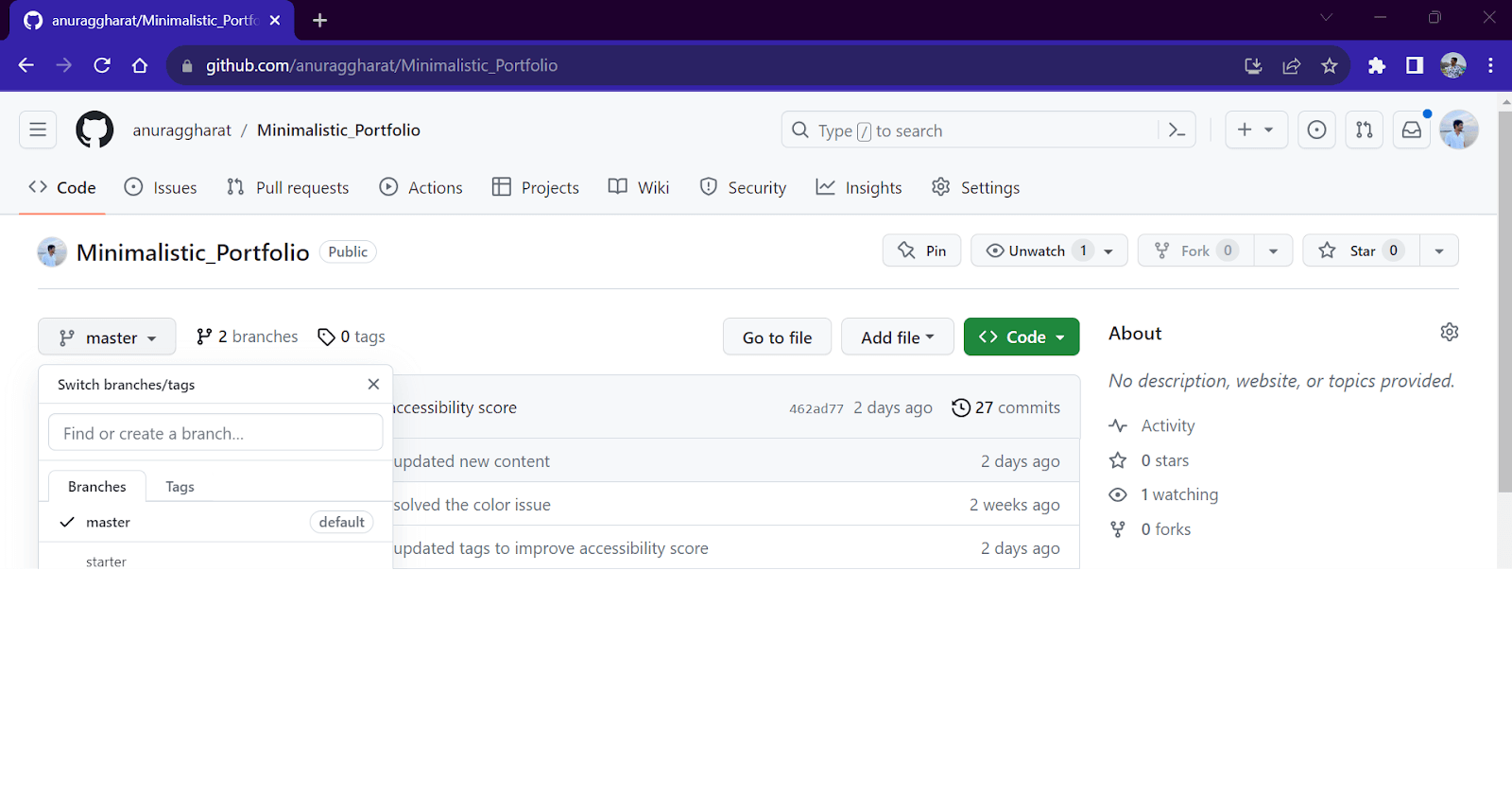Open the command palette icon

[x=1177, y=130]
